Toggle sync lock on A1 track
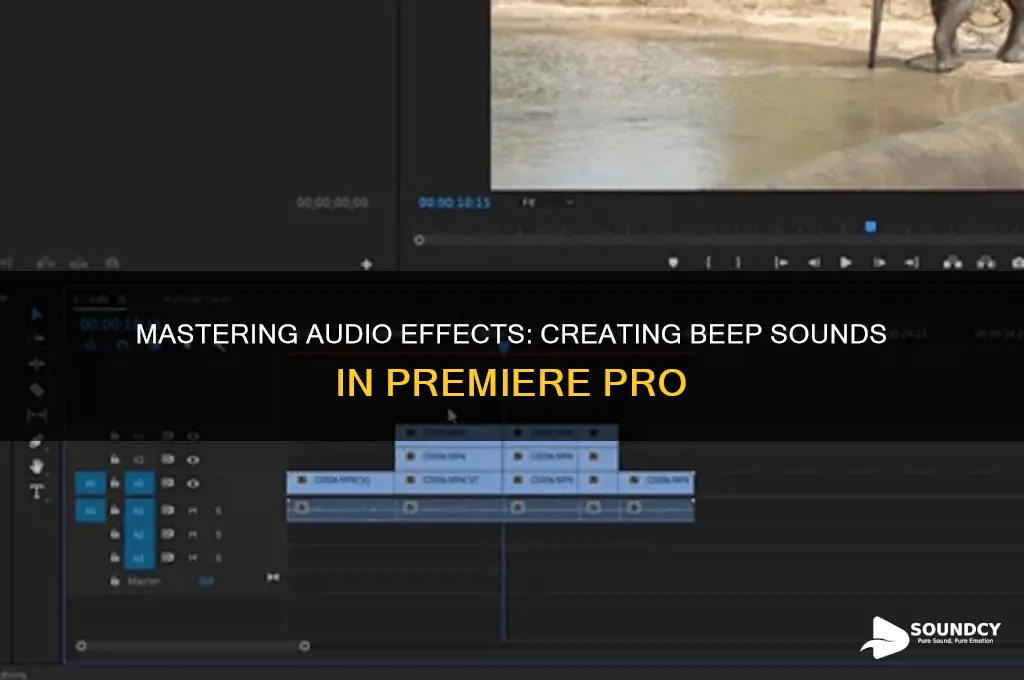Image resolution: width=1024 pixels, height=680 pixels. (168, 510)
